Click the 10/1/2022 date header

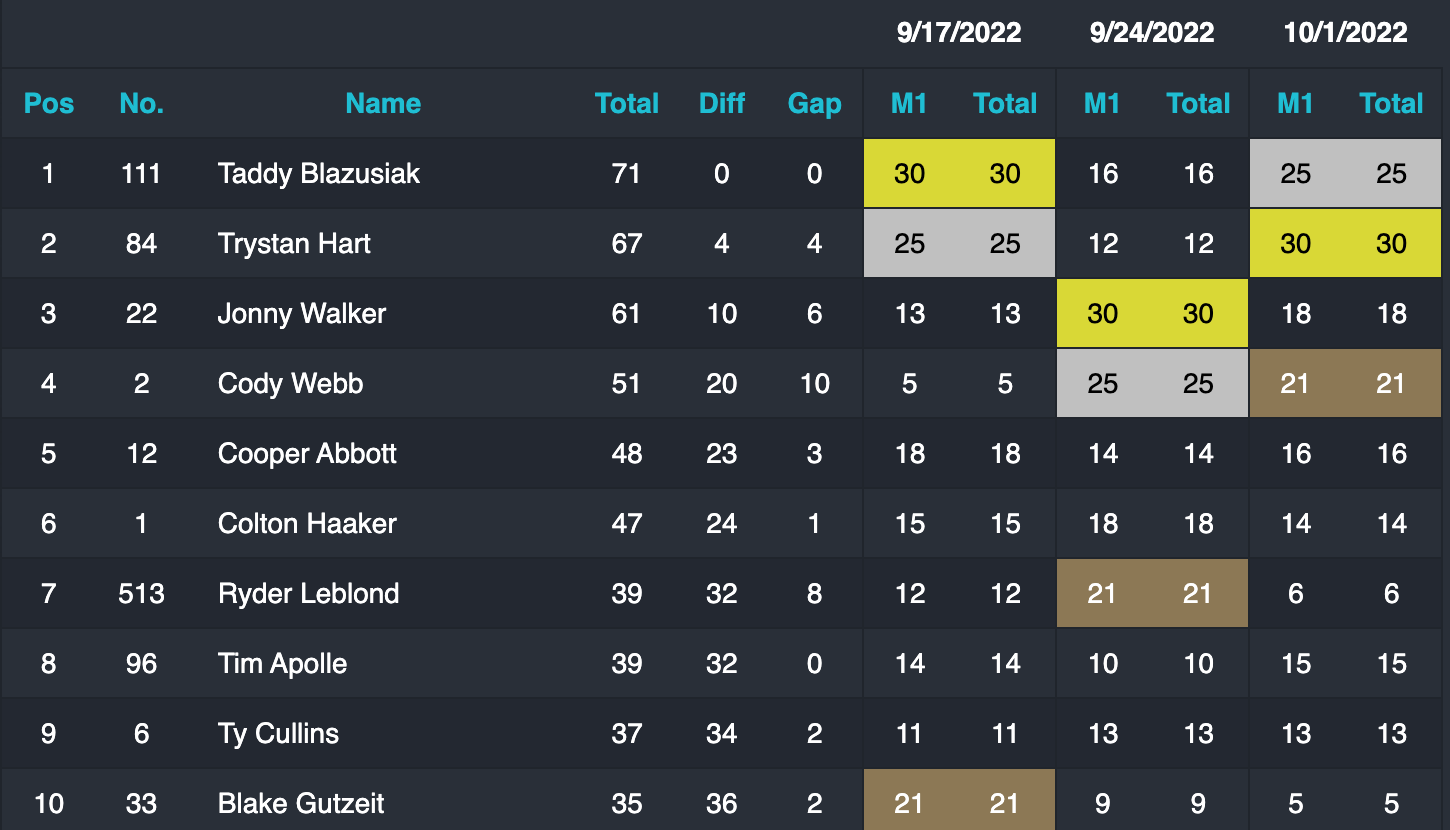coord(1345,32)
